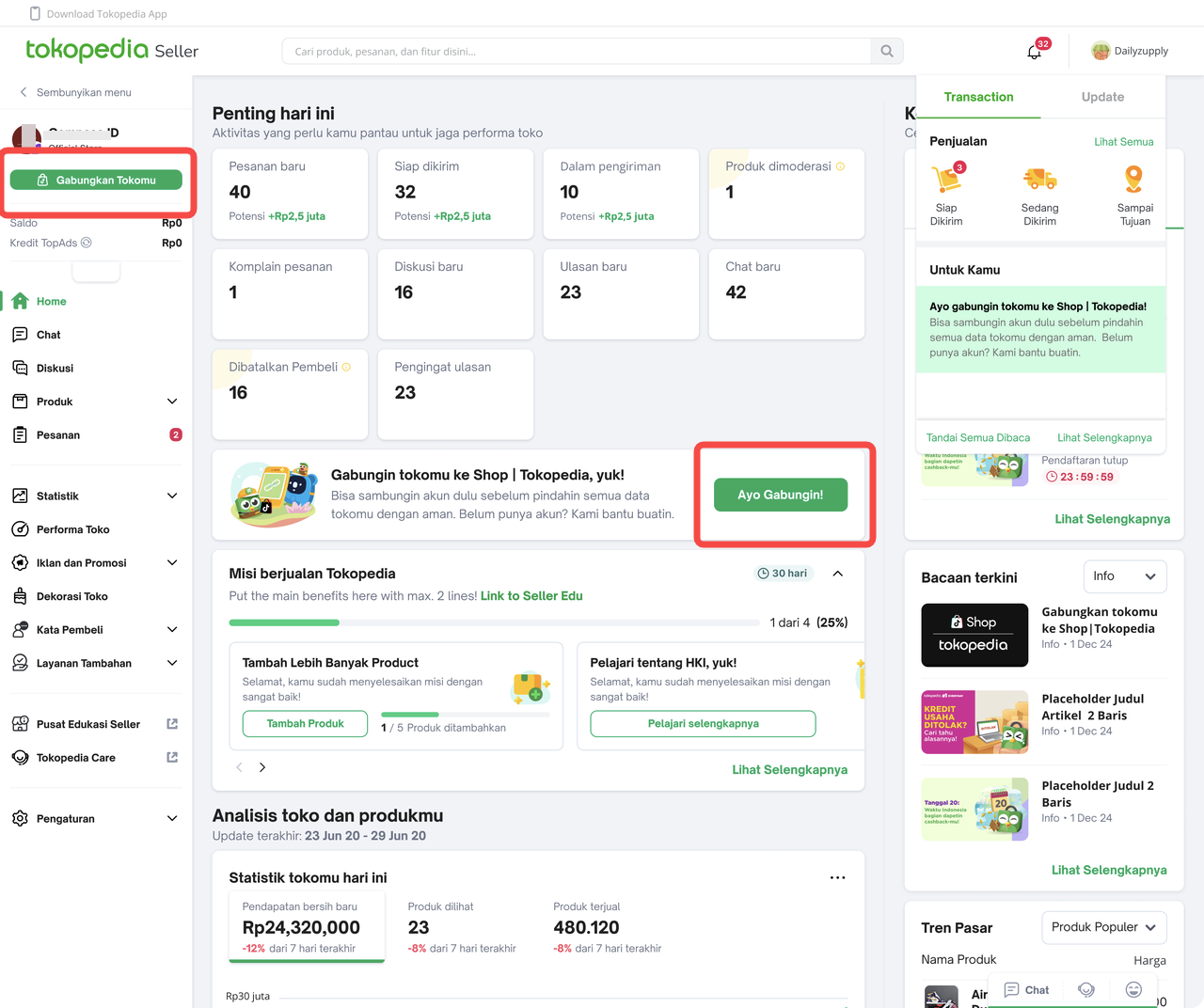Click Lihat Selengkapnya in notification panel
Screen dimensions: 1204x1008
pos(1104,438)
